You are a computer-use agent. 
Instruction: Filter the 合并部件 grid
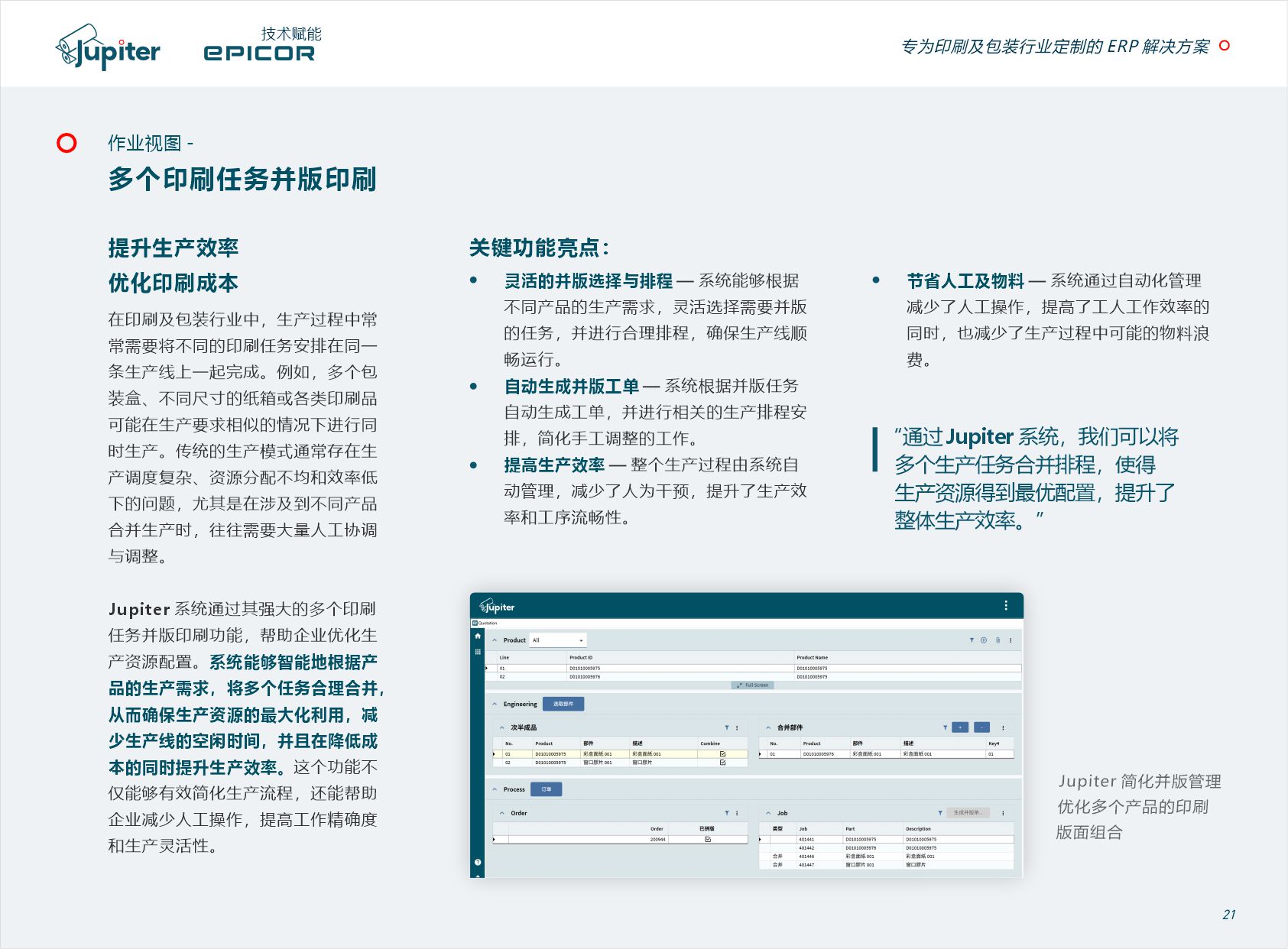tap(945, 727)
